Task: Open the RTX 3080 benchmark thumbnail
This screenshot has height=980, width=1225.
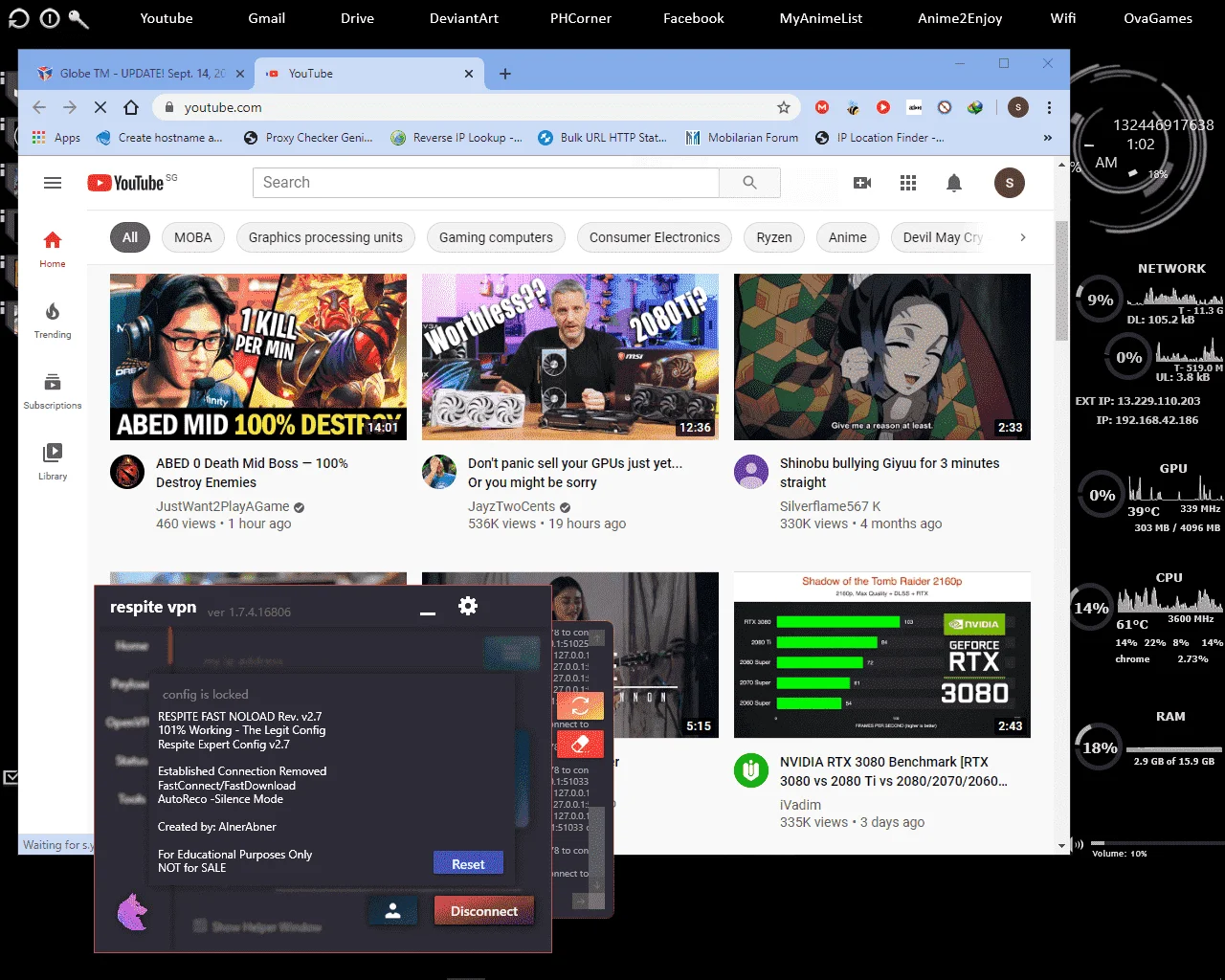Action: point(882,656)
